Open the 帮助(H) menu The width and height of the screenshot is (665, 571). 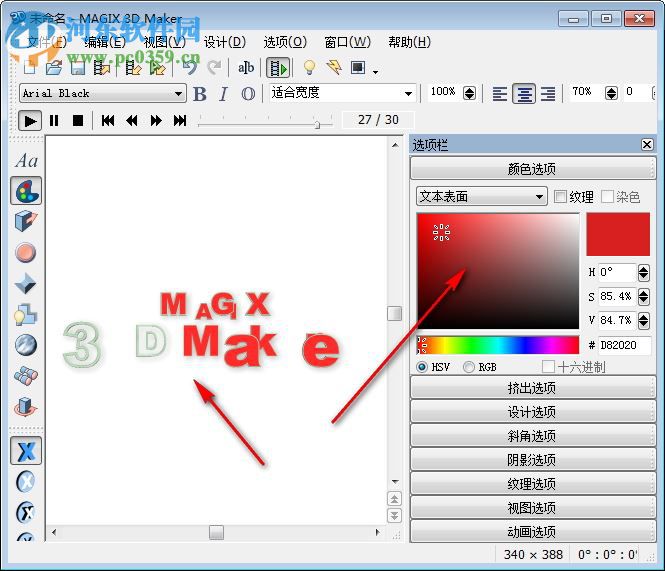409,42
